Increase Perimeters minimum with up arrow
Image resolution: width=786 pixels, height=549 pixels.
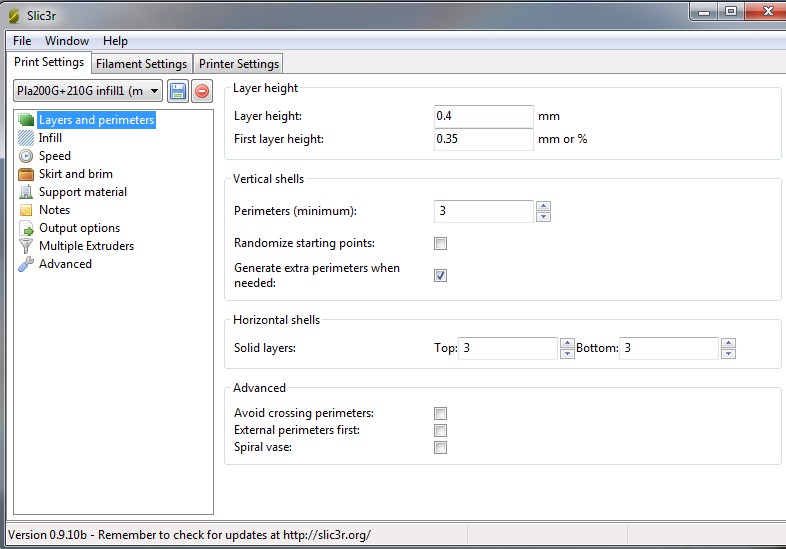543,206
